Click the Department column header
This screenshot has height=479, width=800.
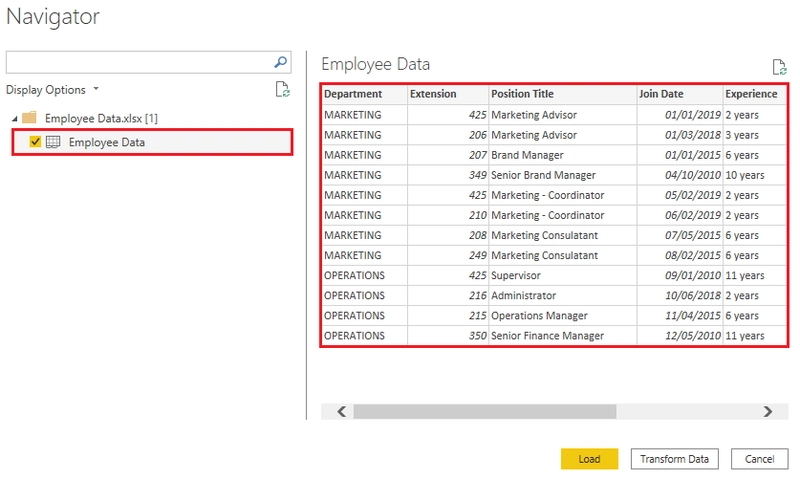coord(353,94)
